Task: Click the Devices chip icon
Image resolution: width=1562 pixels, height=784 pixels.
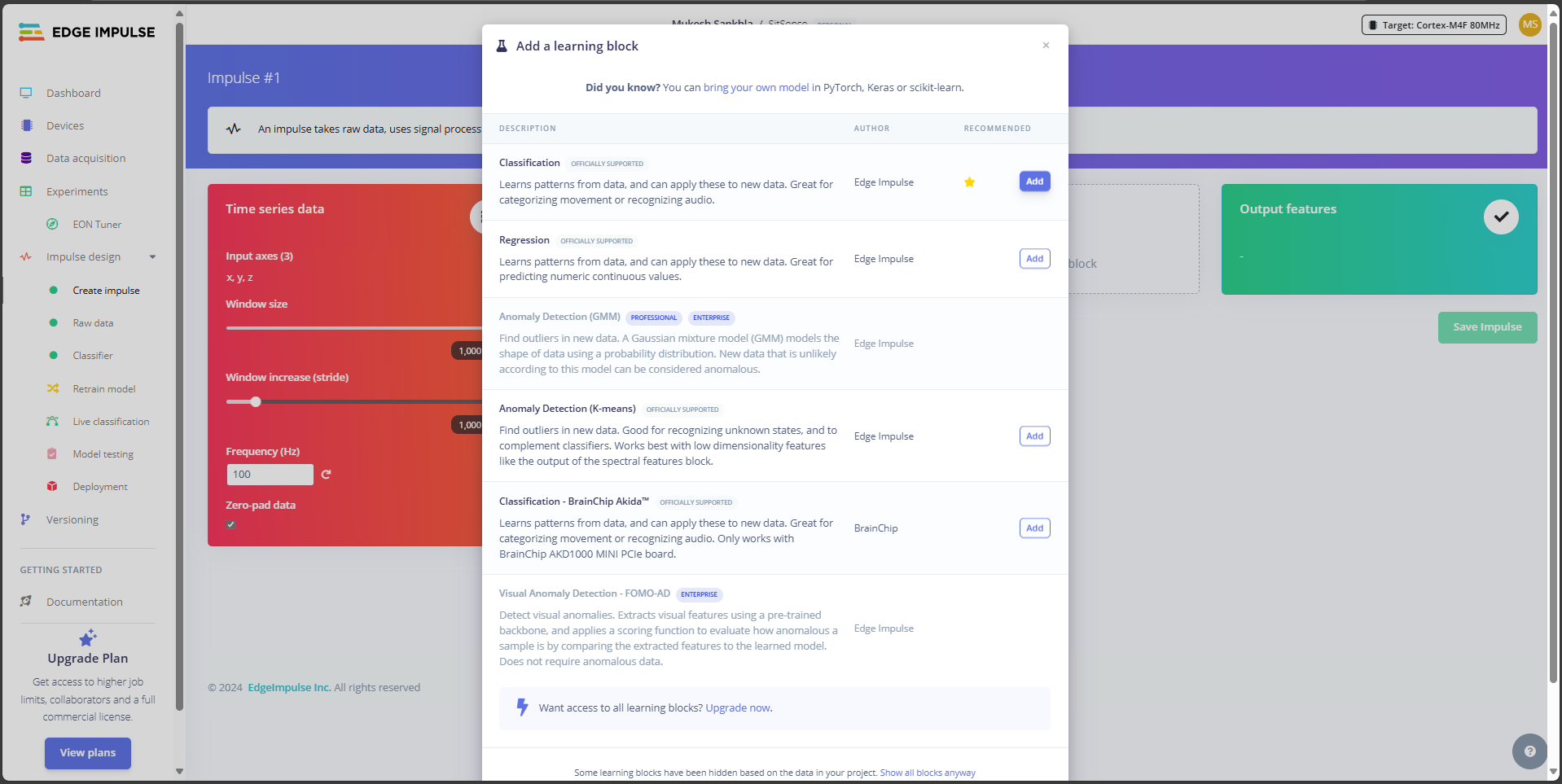Action: tap(27, 125)
